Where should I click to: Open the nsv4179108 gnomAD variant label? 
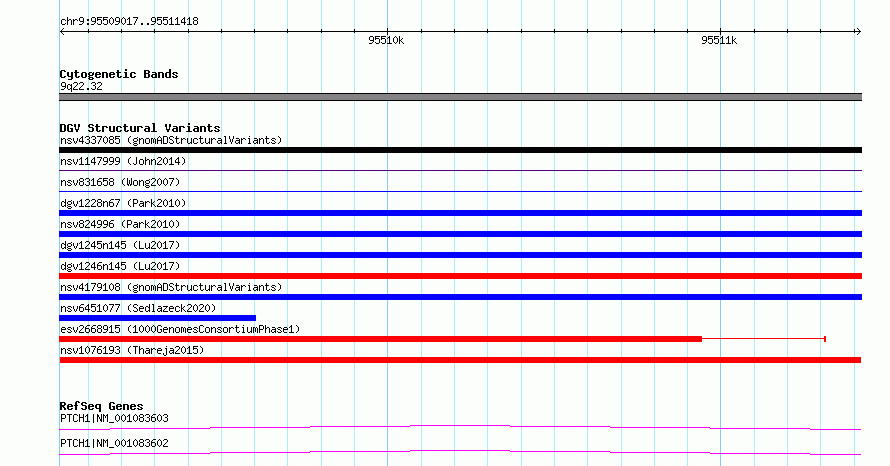tap(171, 287)
